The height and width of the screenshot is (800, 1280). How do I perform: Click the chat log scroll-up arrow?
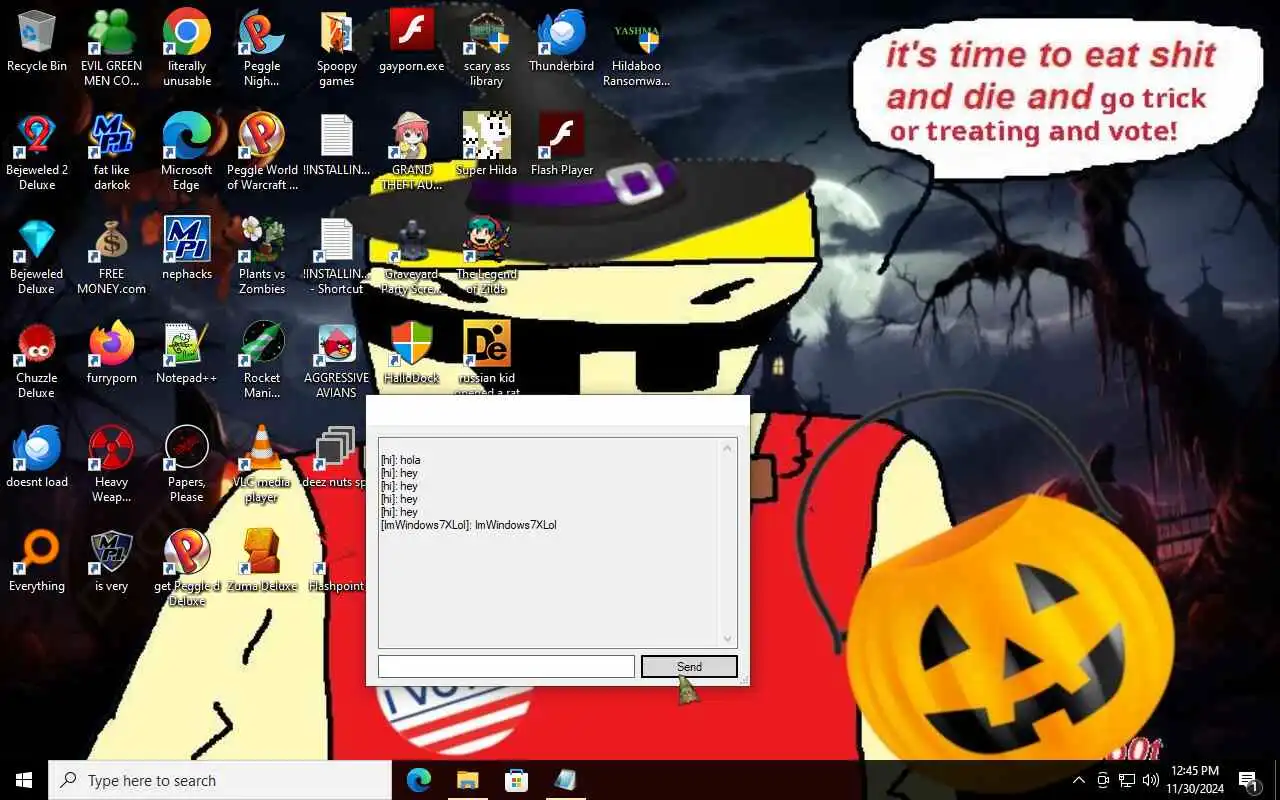point(727,448)
